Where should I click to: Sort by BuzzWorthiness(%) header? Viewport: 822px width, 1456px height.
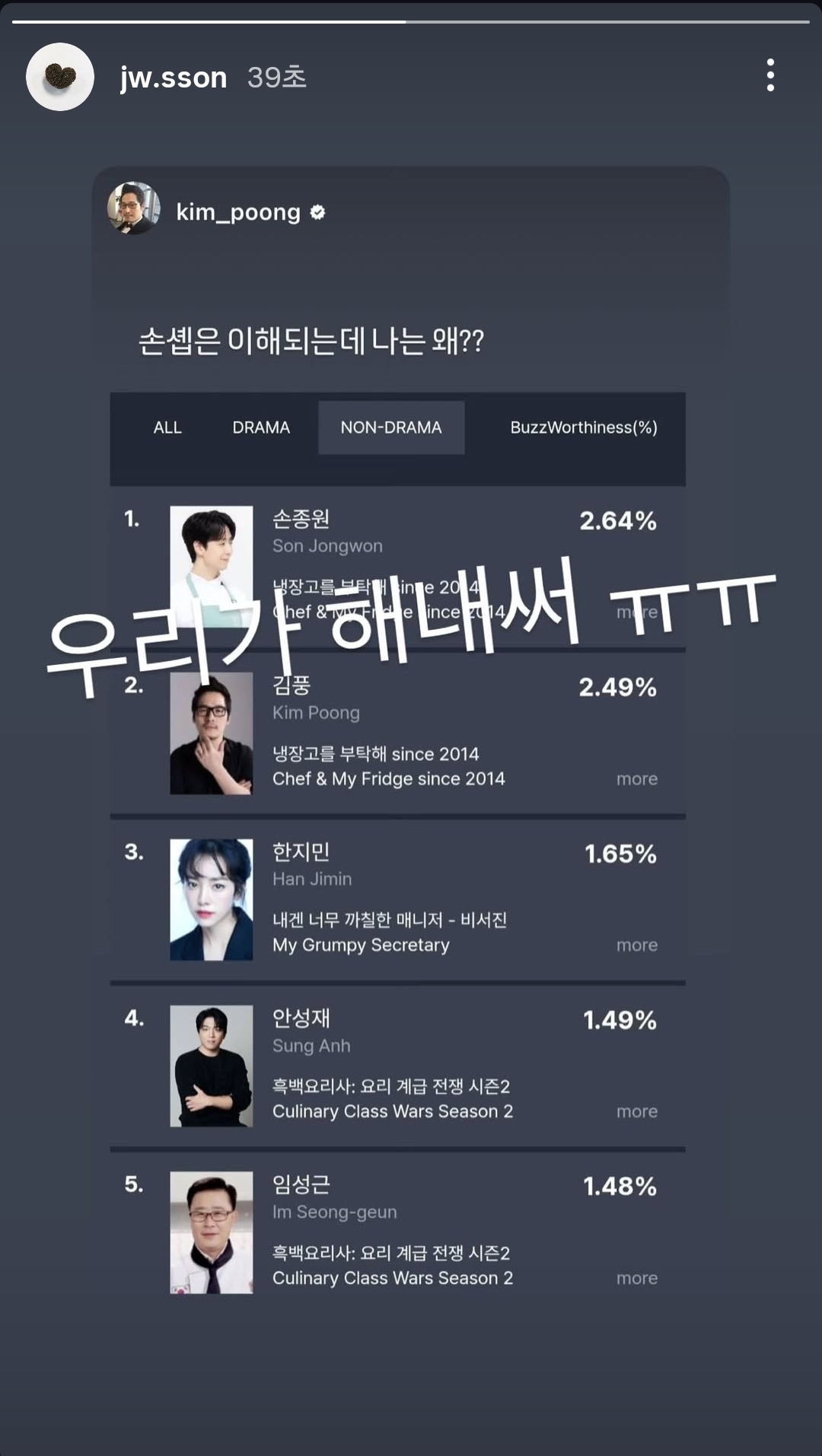tap(584, 428)
